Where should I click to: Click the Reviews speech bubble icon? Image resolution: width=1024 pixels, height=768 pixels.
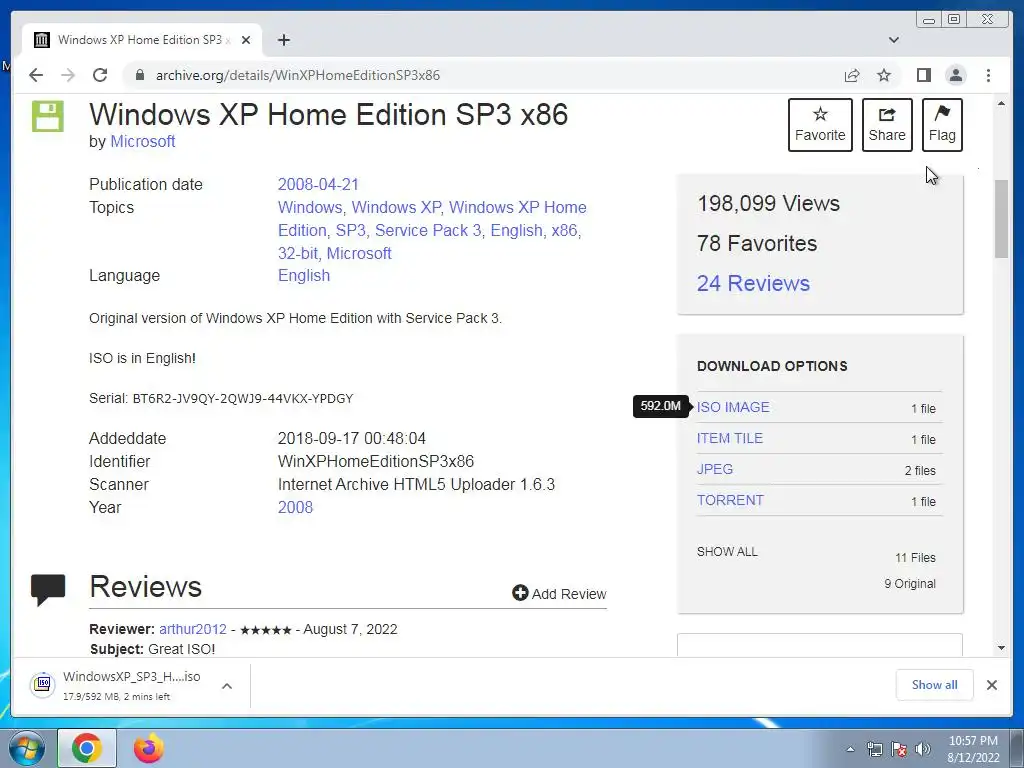[x=48, y=590]
